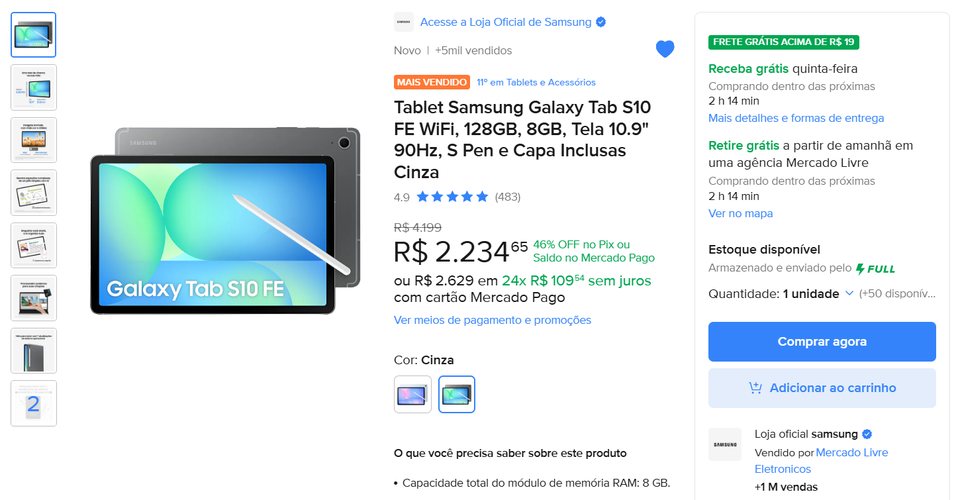Open Ver meios de pagamento e promoções
This screenshot has height=500, width=960.
click(x=492, y=320)
